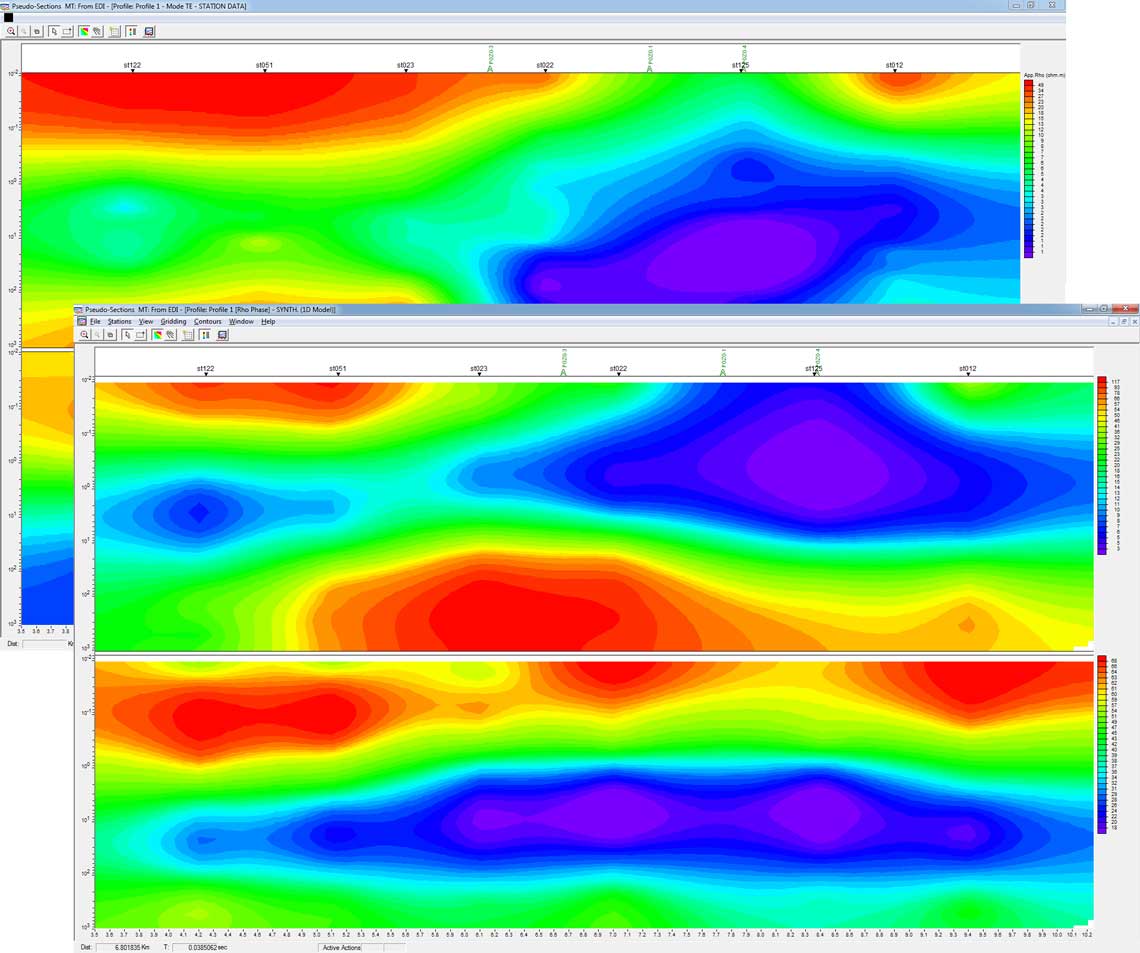Select the Zoom In magnifier tool
1140x953 pixels.
click(x=11, y=31)
